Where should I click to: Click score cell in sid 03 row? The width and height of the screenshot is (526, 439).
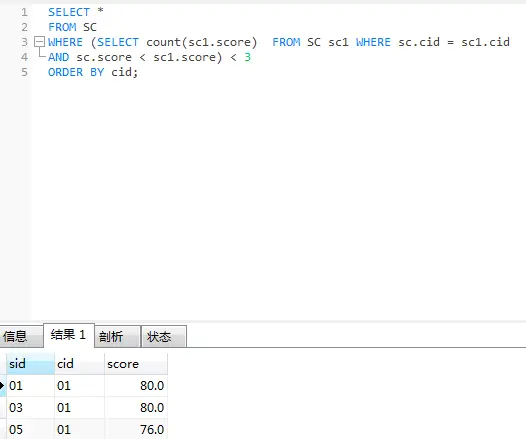[x=136, y=407]
